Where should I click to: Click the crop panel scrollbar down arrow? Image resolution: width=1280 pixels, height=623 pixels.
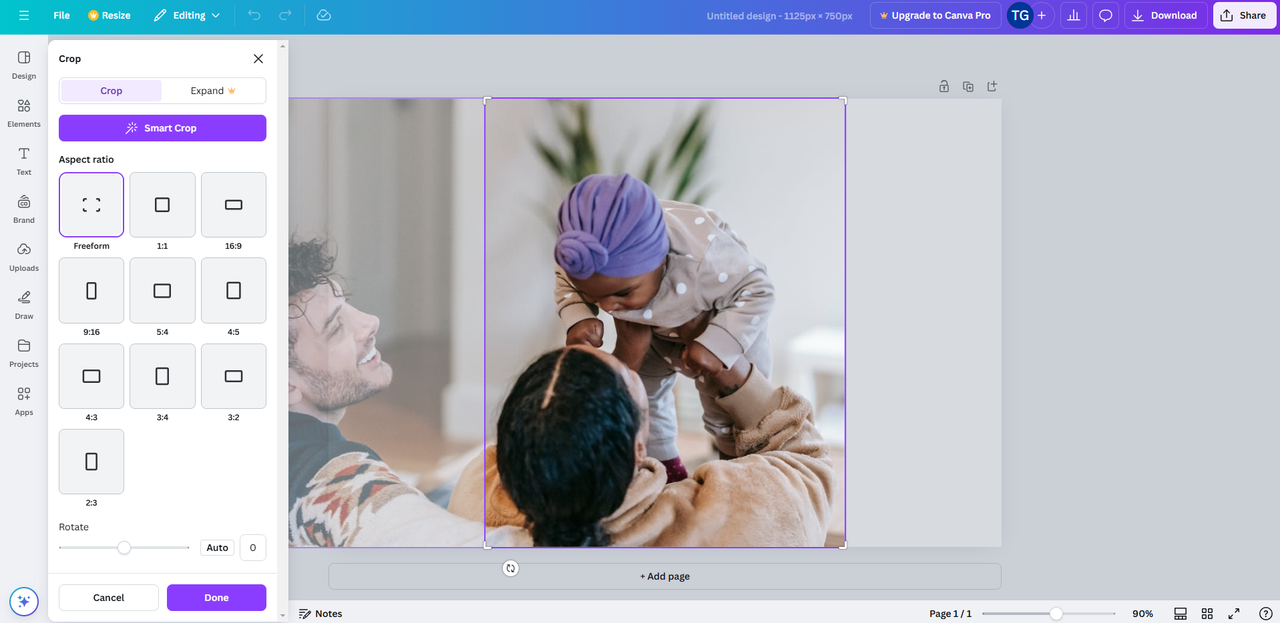point(282,615)
